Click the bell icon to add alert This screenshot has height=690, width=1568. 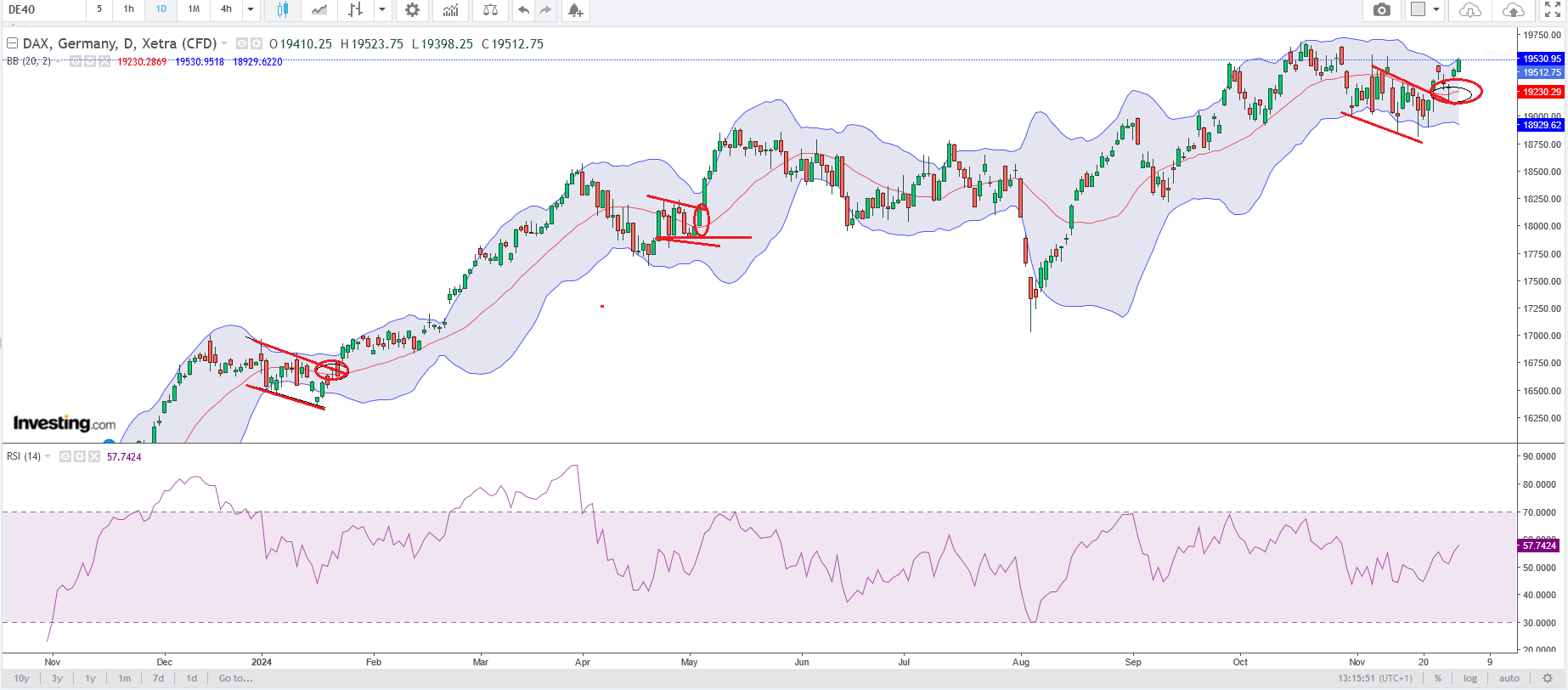tap(575, 10)
